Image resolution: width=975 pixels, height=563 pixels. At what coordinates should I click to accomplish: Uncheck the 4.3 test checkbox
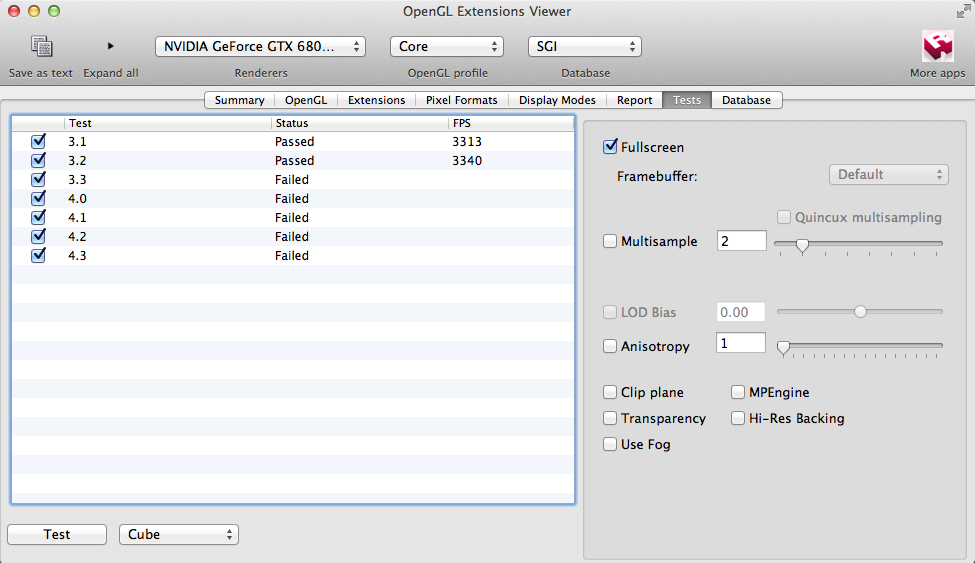(x=39, y=256)
